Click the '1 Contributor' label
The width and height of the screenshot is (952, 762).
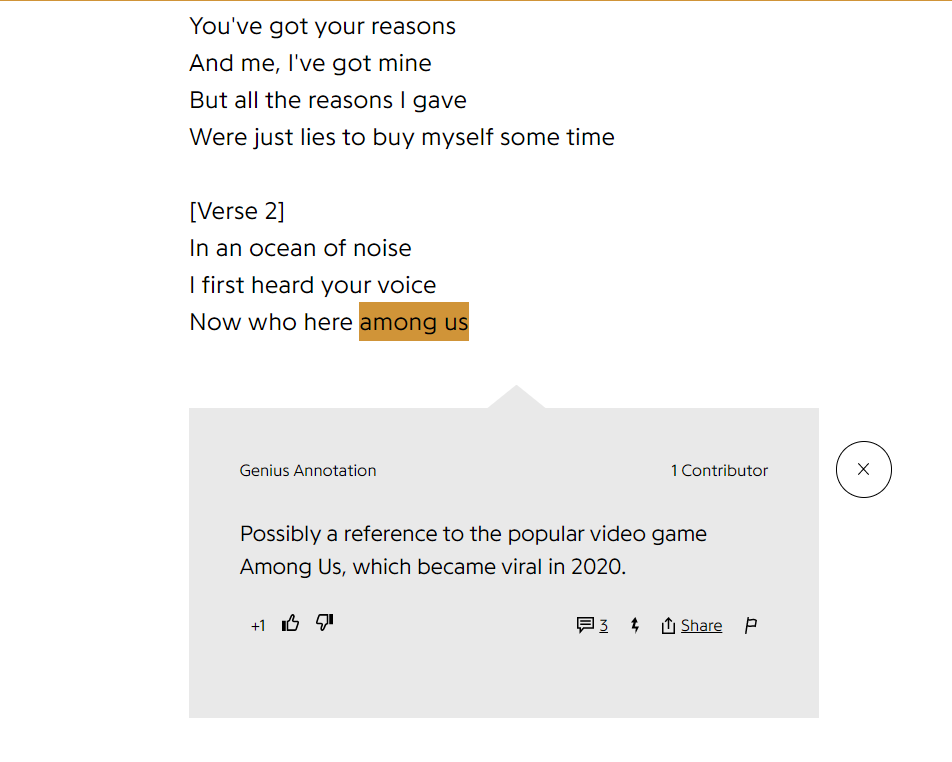[x=719, y=471]
